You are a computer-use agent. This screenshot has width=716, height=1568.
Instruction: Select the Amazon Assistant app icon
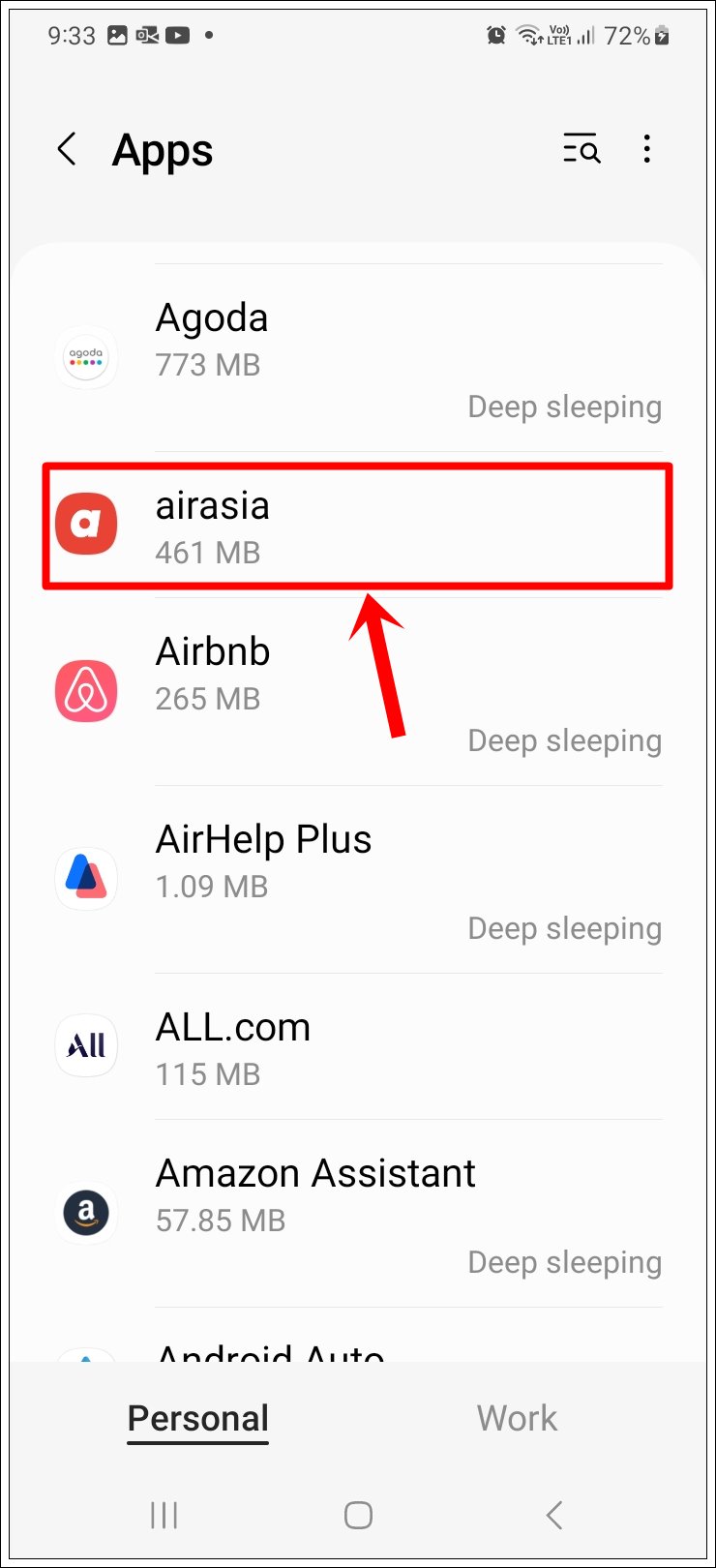point(86,1212)
